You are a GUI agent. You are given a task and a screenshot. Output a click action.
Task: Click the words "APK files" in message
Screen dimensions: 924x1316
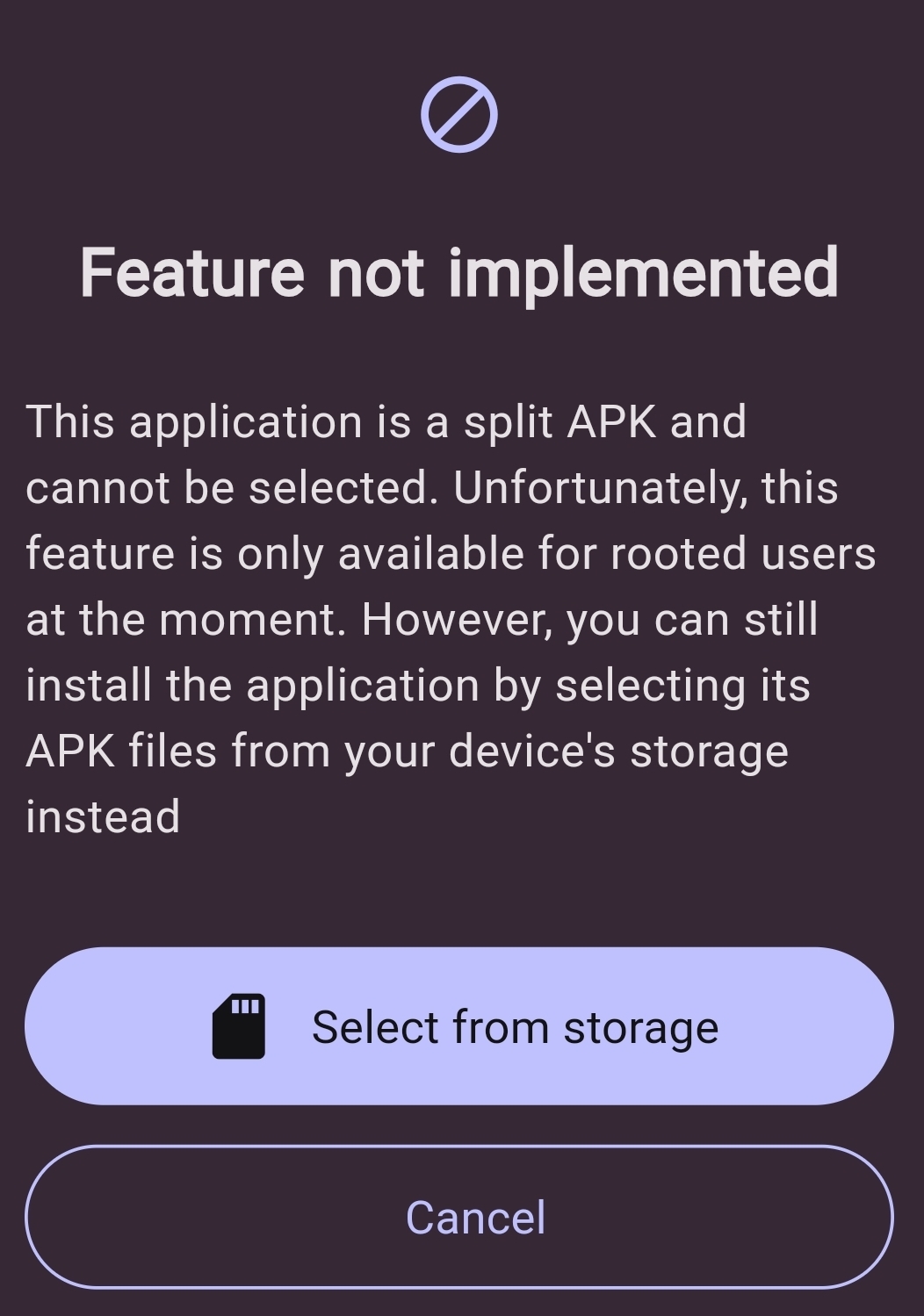[121, 751]
